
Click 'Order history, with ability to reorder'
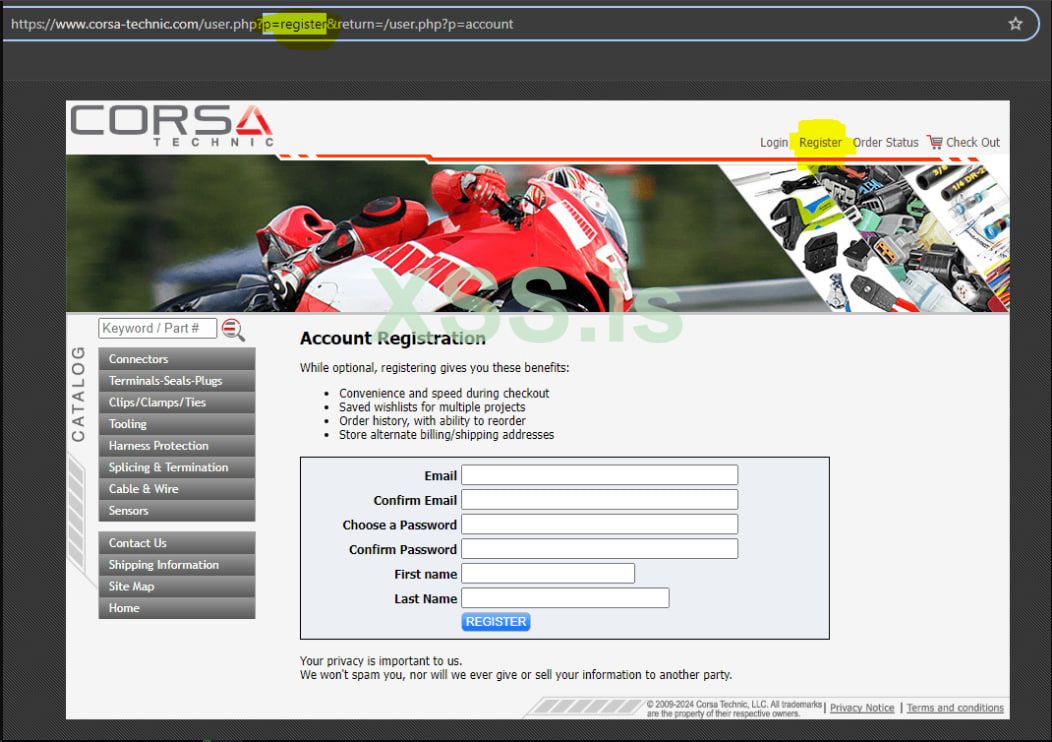(432, 421)
